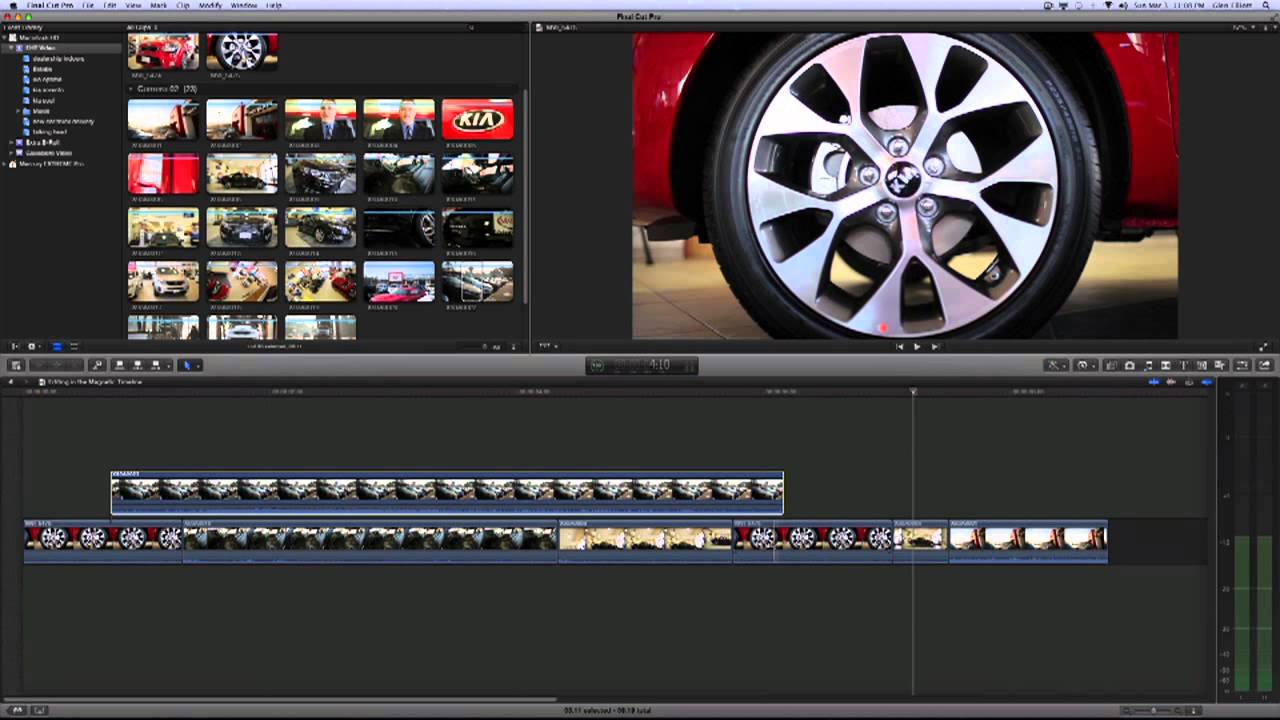The image size is (1280, 720).
Task: Open the enhancement magic wand menu
Action: coord(1054,366)
